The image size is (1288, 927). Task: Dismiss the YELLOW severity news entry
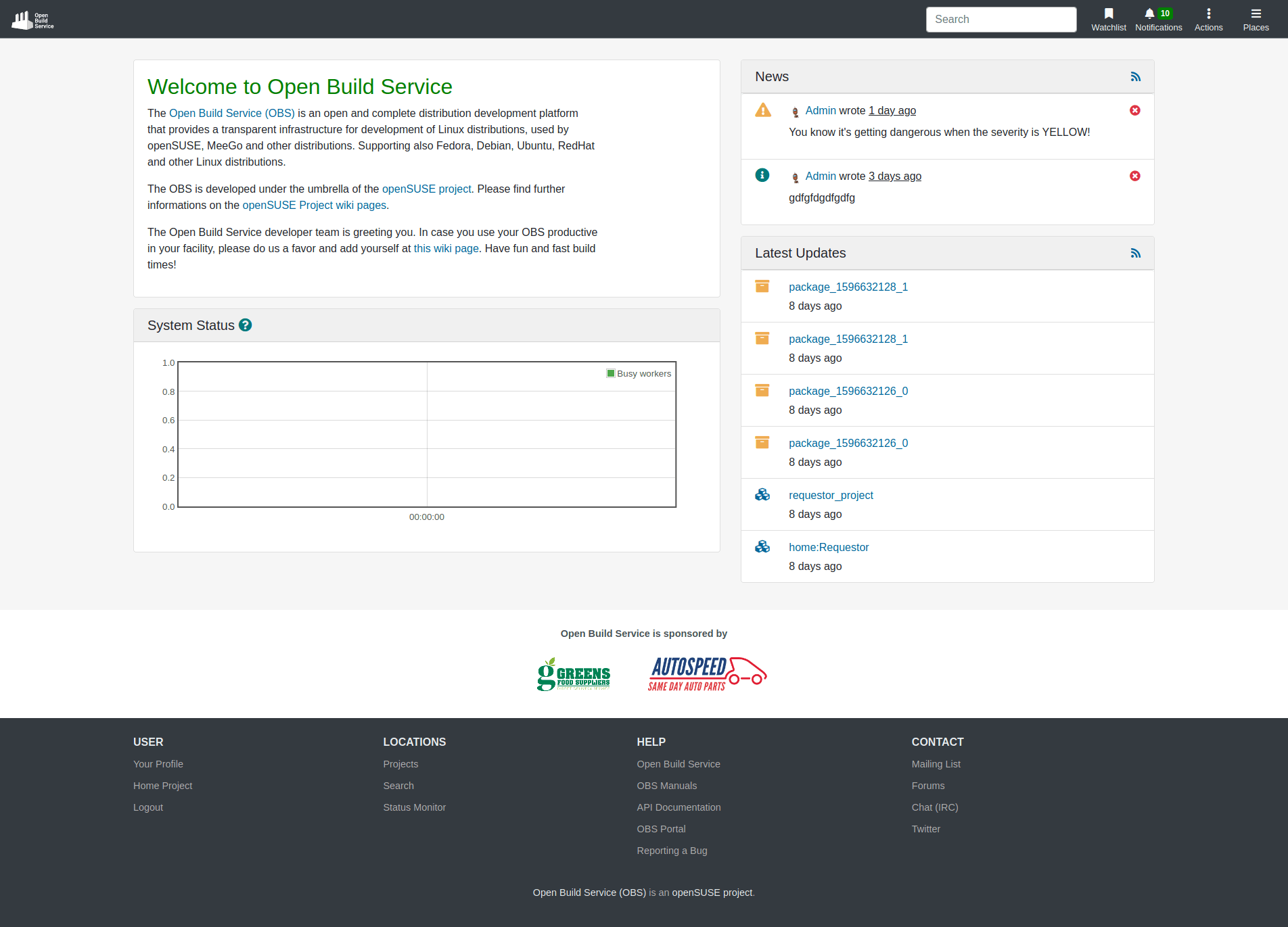tap(1134, 110)
